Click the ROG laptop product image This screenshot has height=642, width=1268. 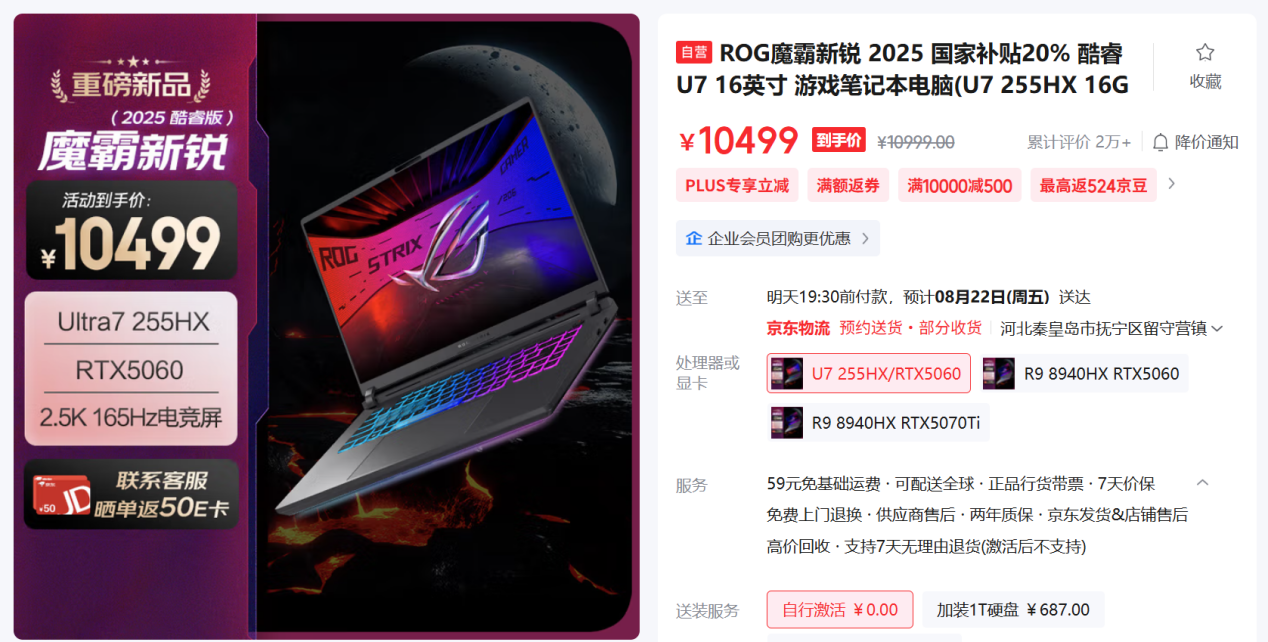(447, 326)
